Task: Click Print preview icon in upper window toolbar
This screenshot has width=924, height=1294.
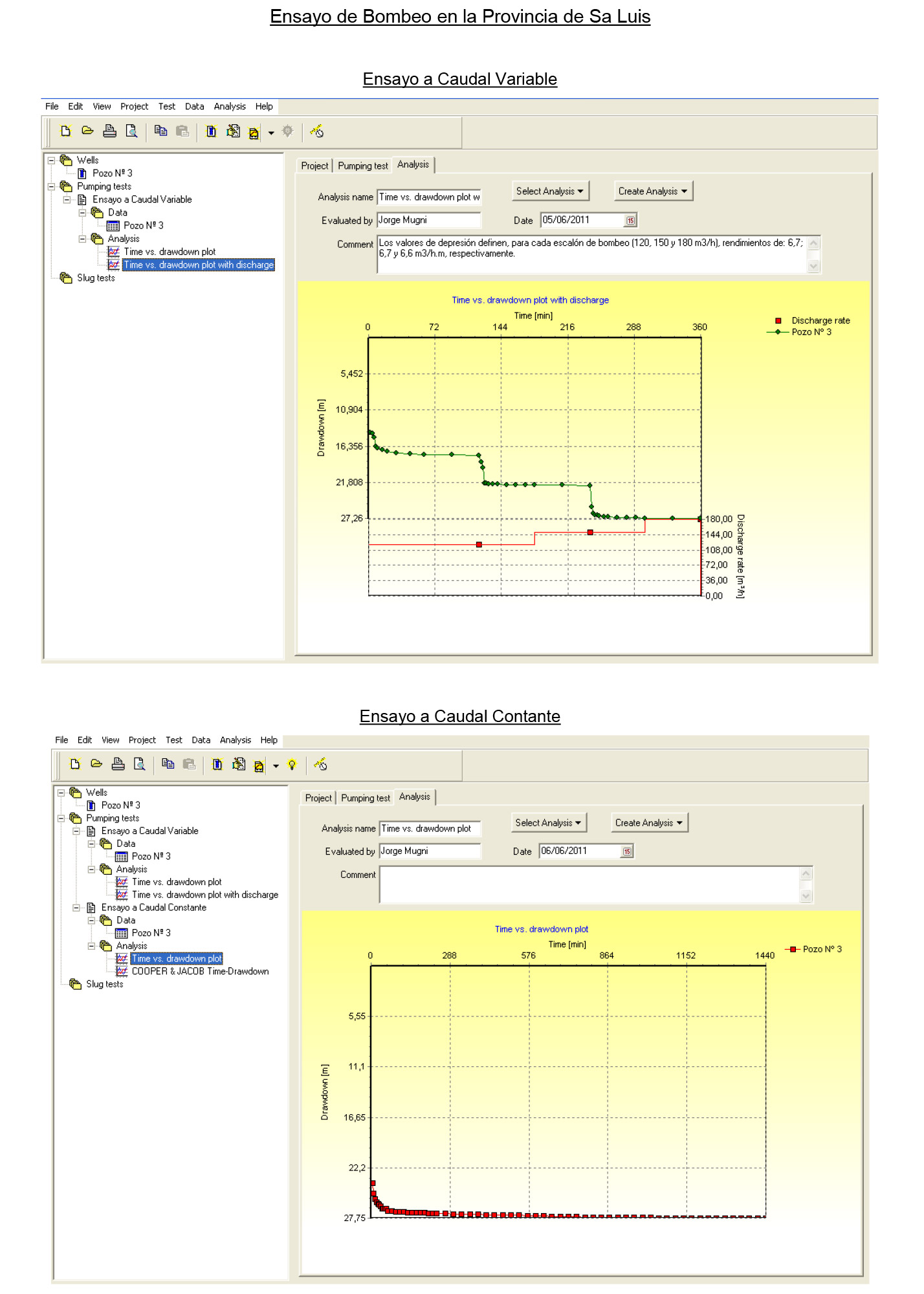Action: pyautogui.click(x=131, y=131)
